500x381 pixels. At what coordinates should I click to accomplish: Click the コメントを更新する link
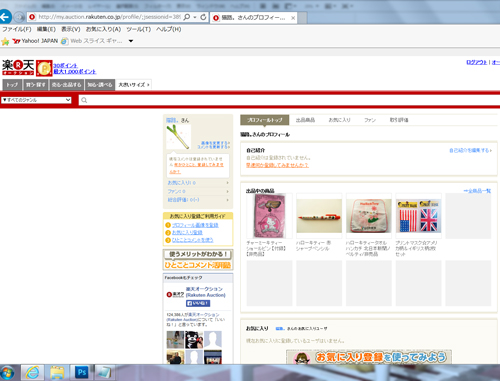point(214,147)
